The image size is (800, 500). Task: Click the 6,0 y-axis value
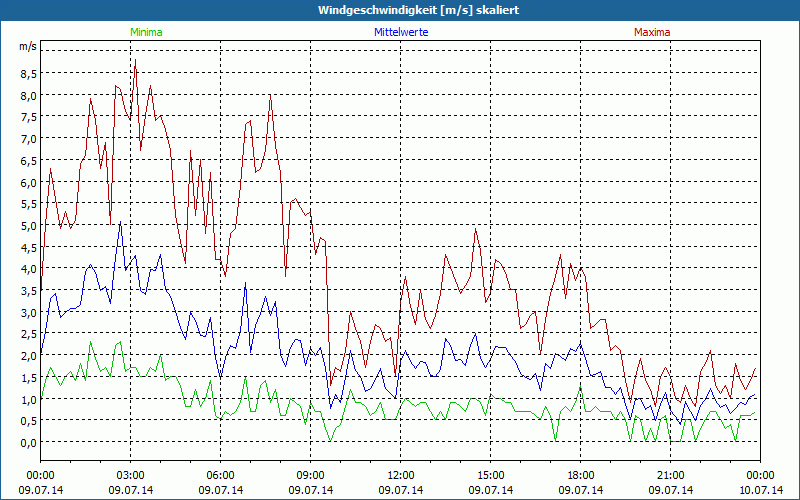[29, 183]
